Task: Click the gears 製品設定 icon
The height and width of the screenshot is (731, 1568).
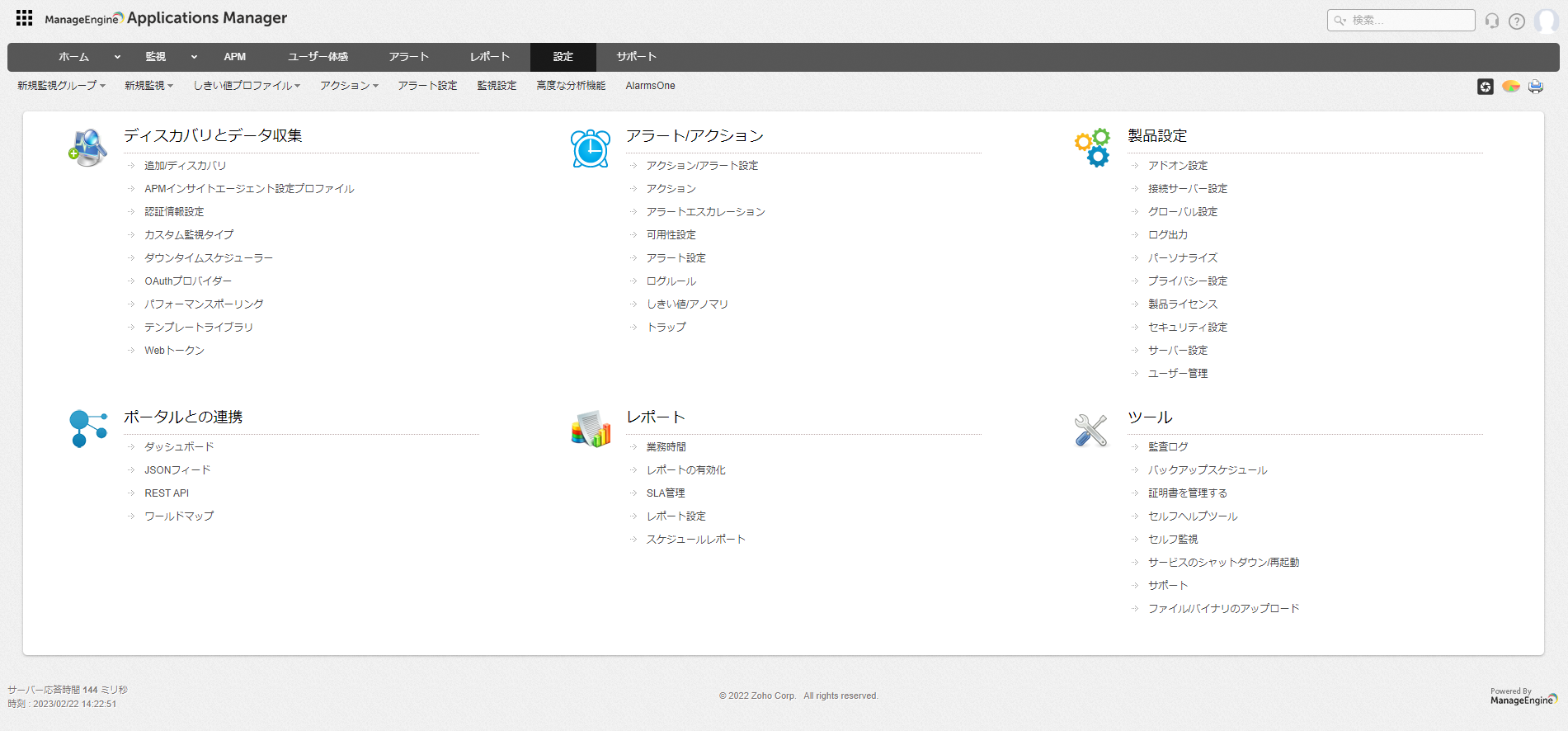Action: (1092, 149)
